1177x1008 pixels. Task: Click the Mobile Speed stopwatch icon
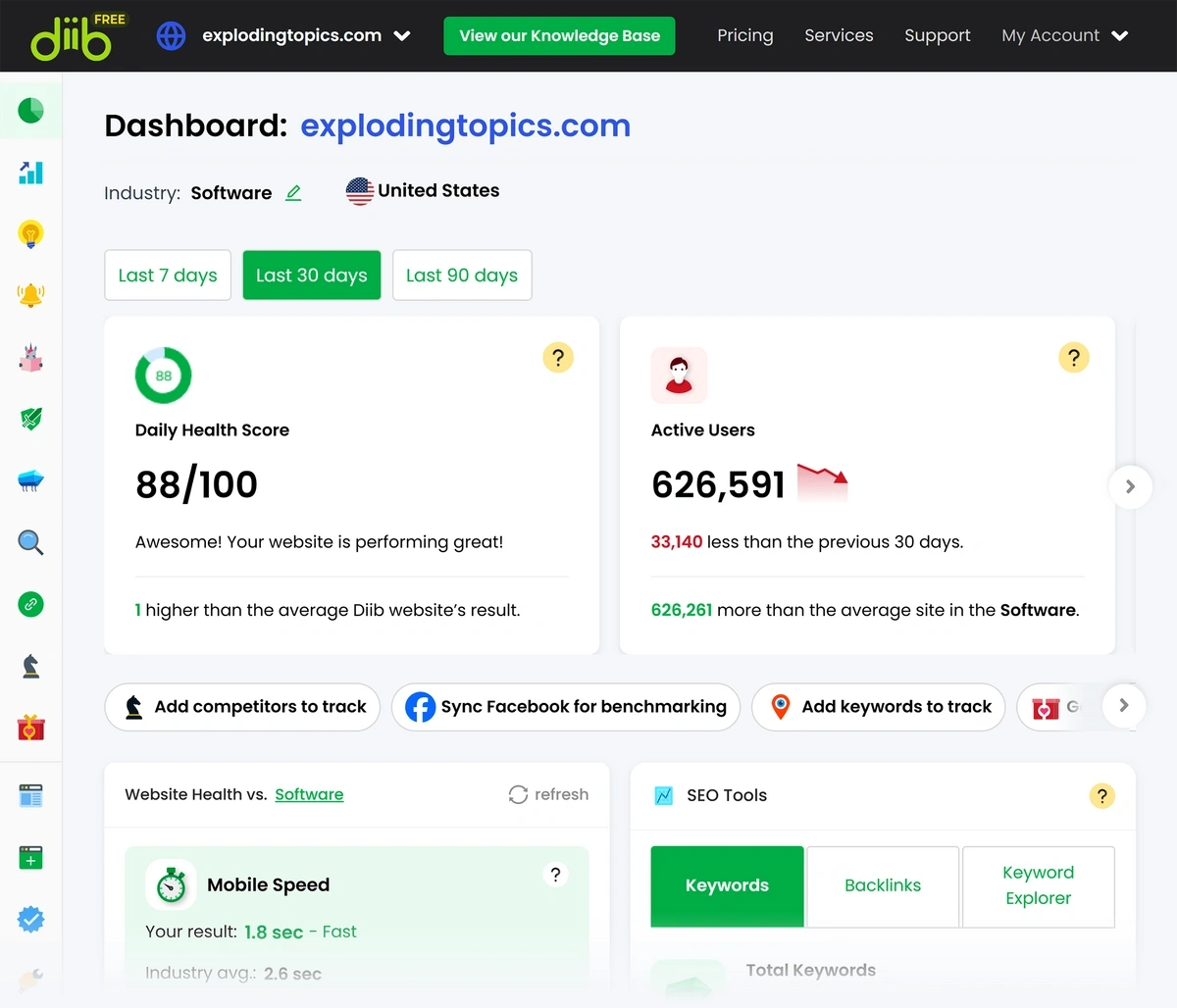click(171, 884)
